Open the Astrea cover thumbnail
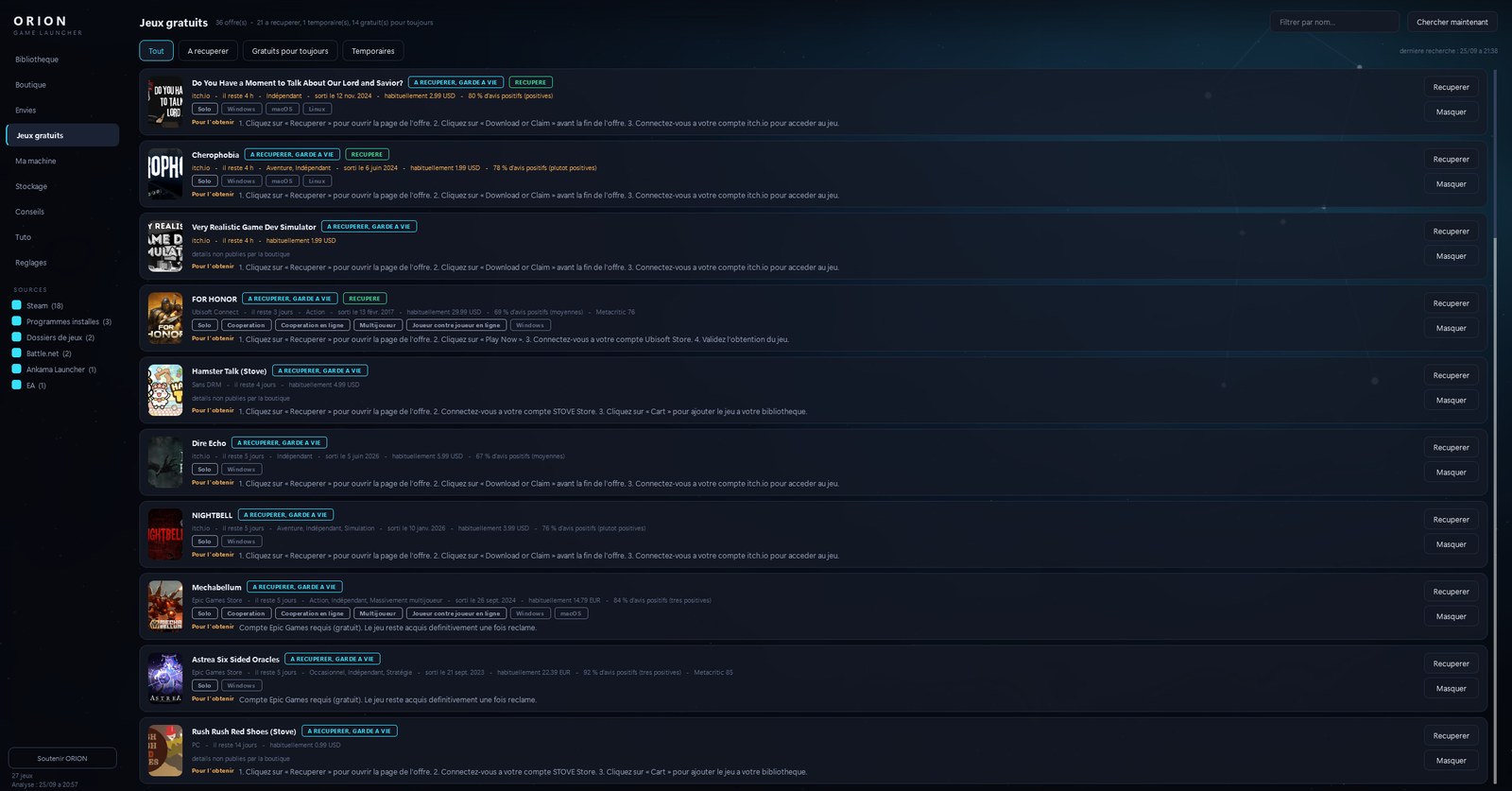This screenshot has width=1512, height=791. point(165,679)
